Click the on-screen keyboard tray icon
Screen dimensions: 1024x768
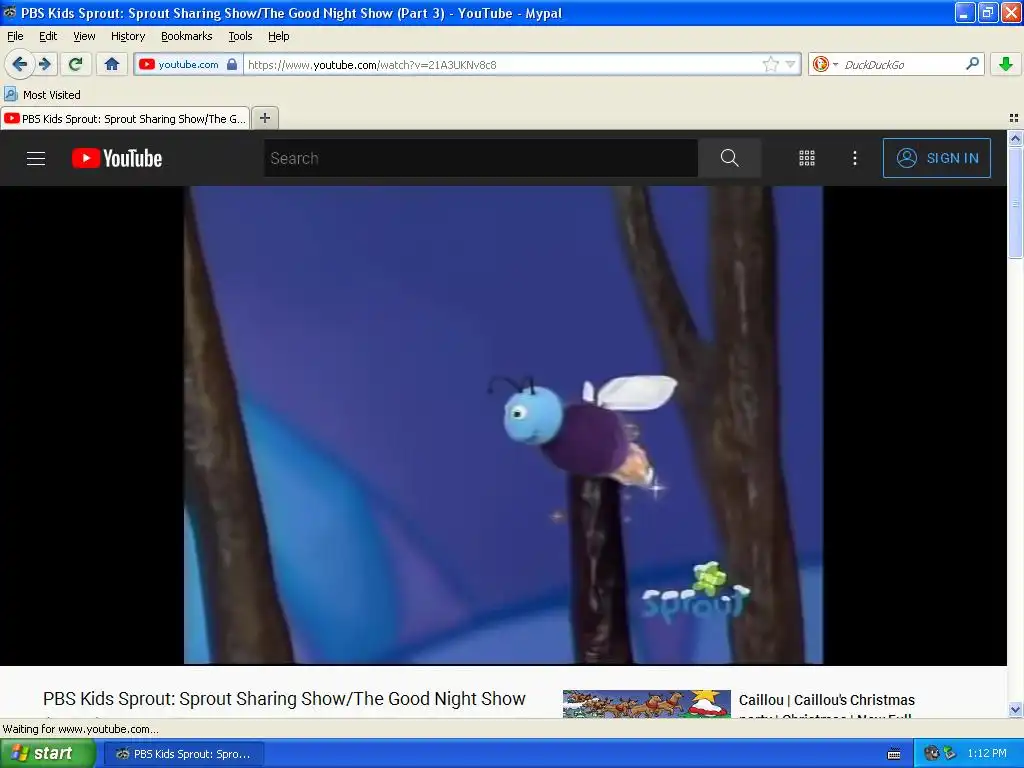(894, 754)
